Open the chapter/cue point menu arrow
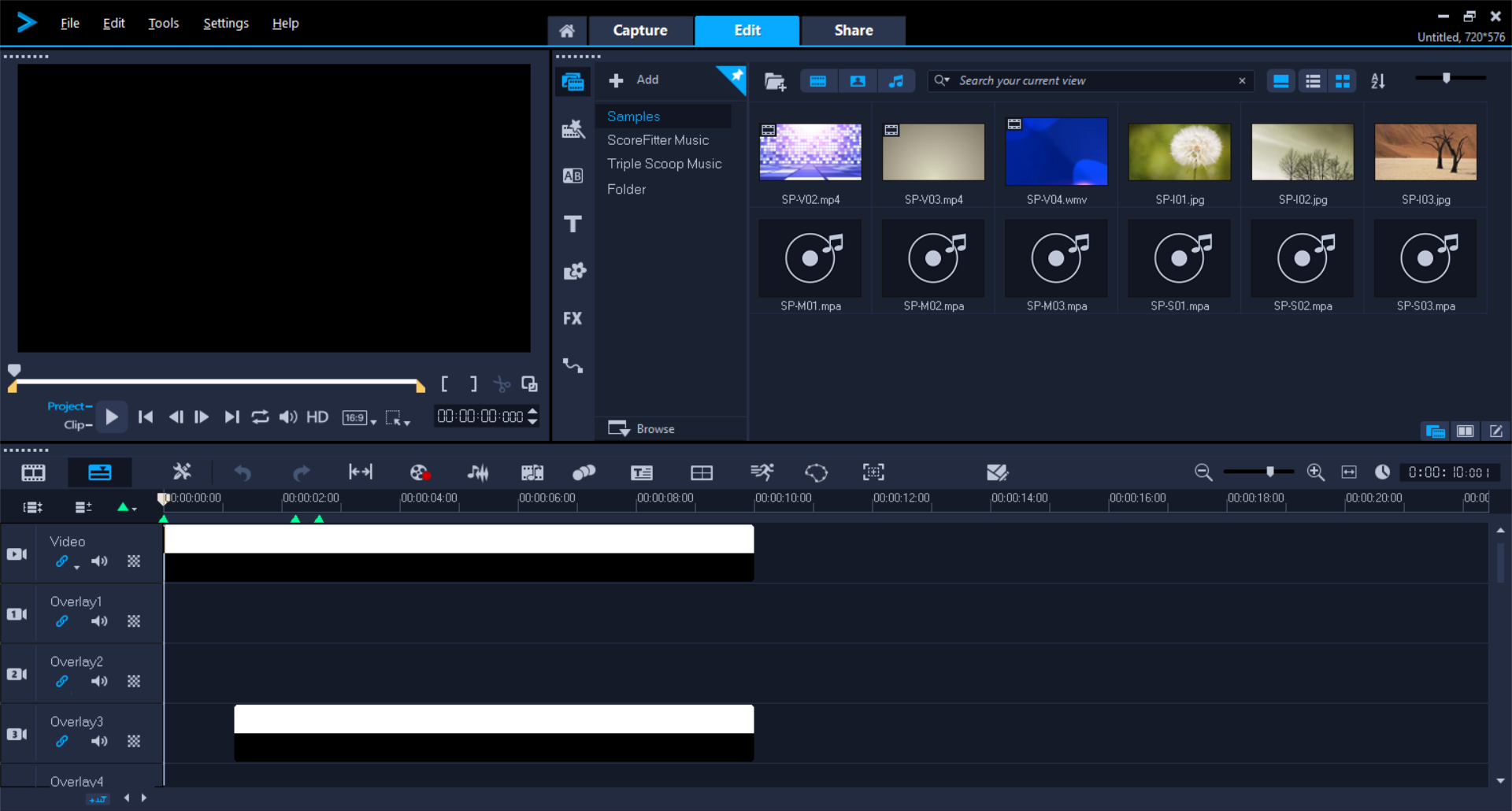This screenshot has width=1512, height=811. tap(135, 509)
